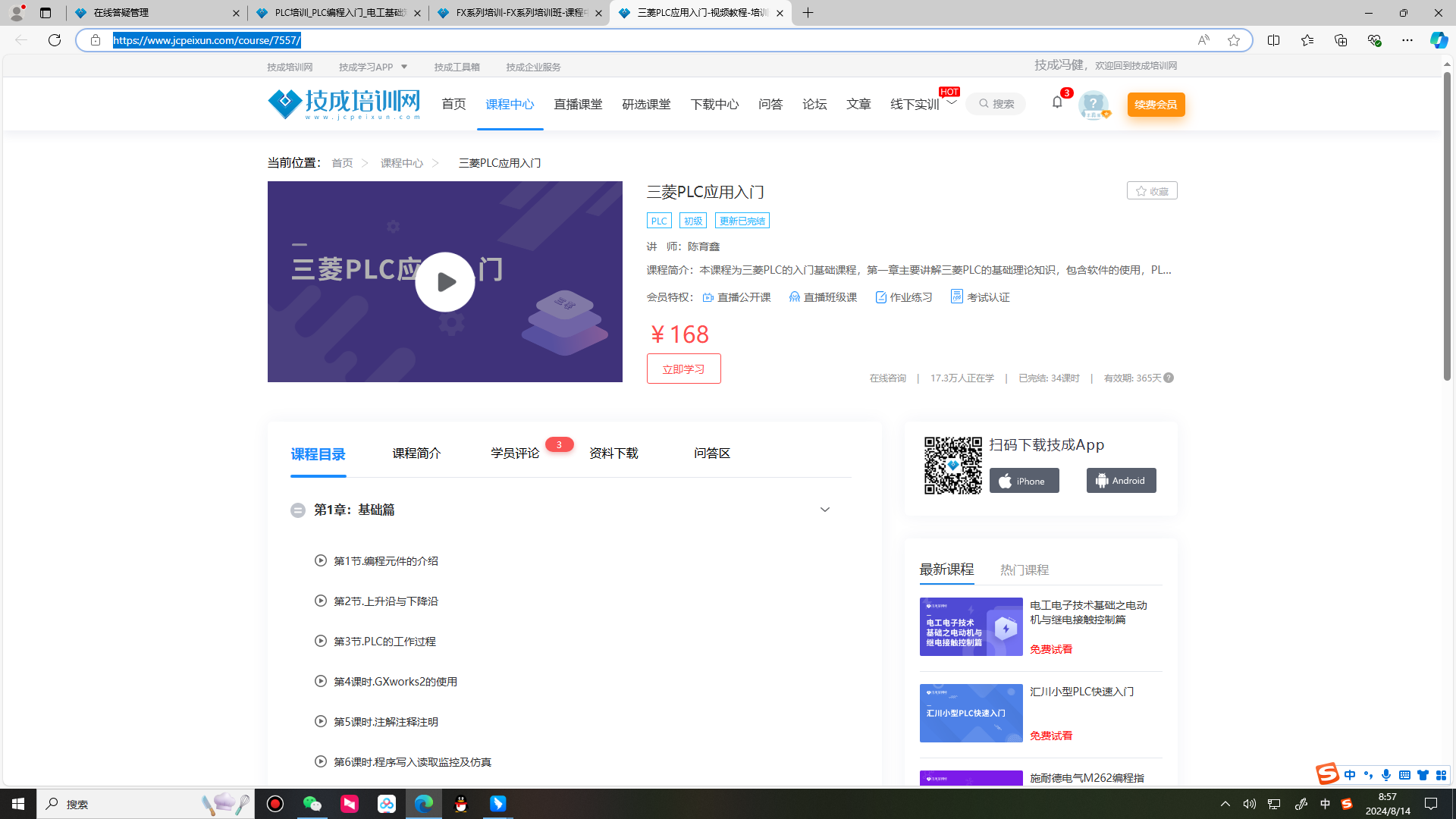Click the play icon for 第3节.PLC的工作过程
Screen dimensions: 1456x819
pos(321,641)
